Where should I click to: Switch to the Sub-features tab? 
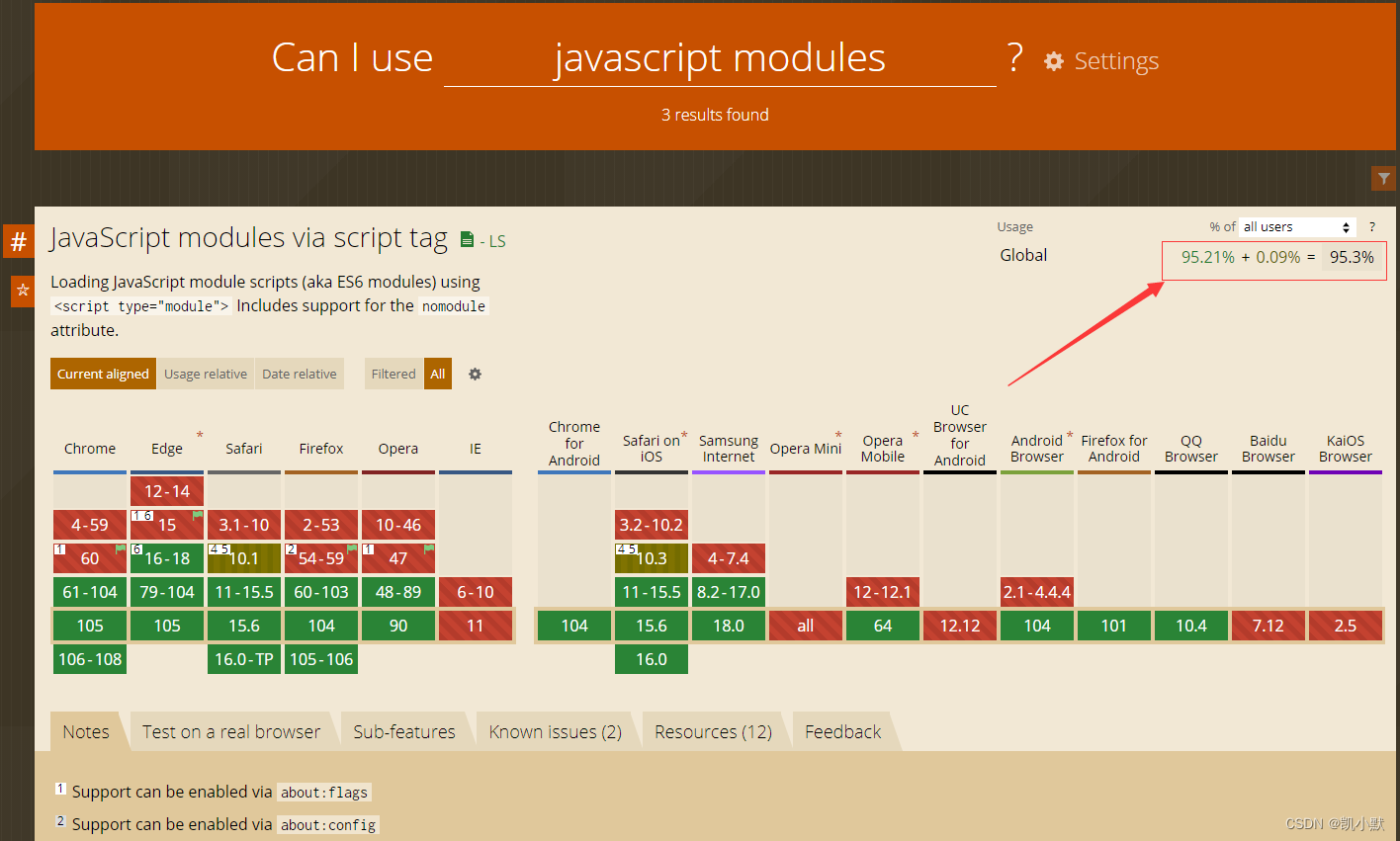point(404,732)
